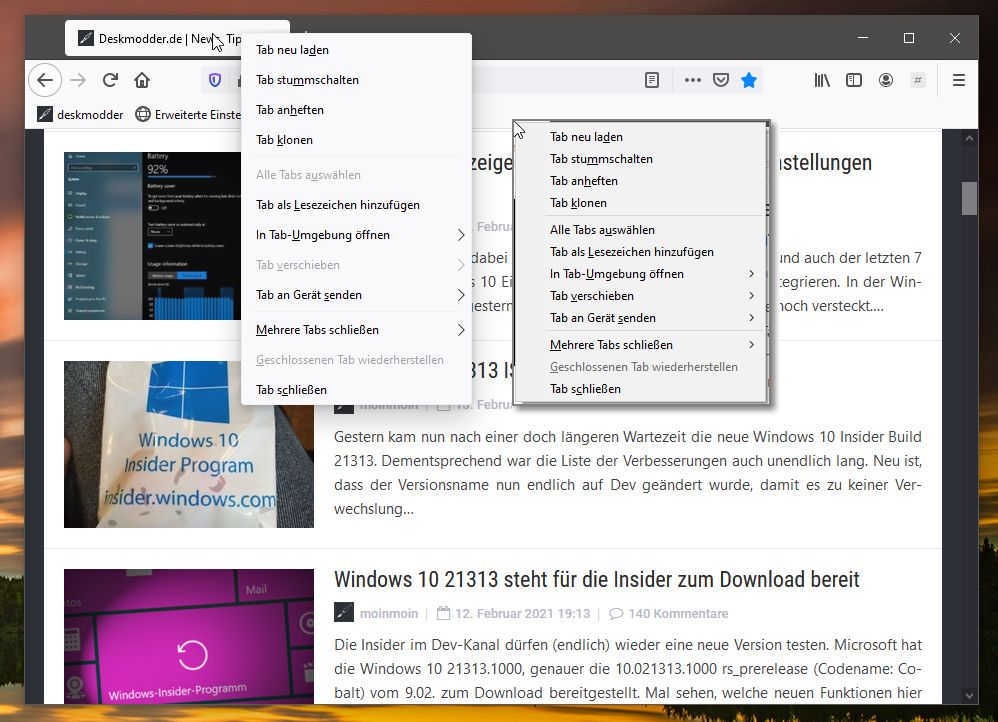
Task: Choose Tab stummschalten in the left menu
Action: coord(356,80)
